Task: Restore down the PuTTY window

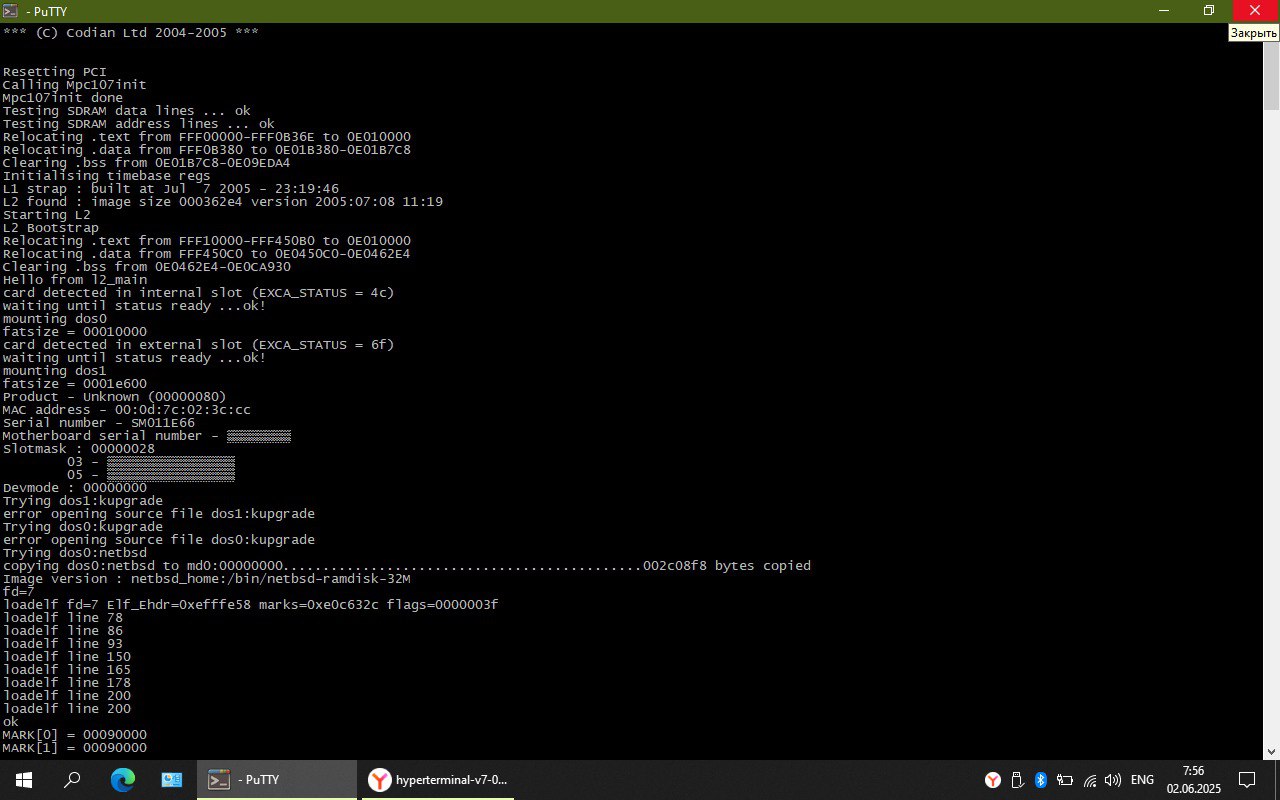Action: 1209,10
